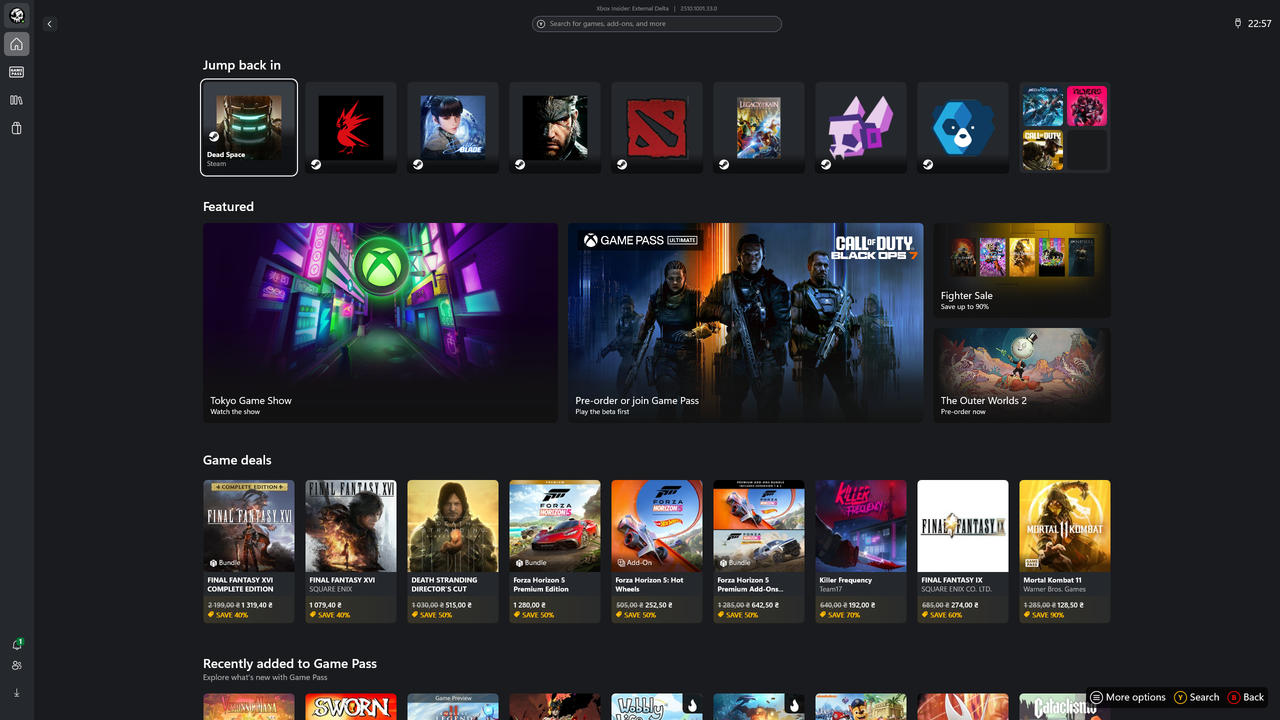Open Forza Horizon 5: Hot Wheels add-on

tap(657, 551)
